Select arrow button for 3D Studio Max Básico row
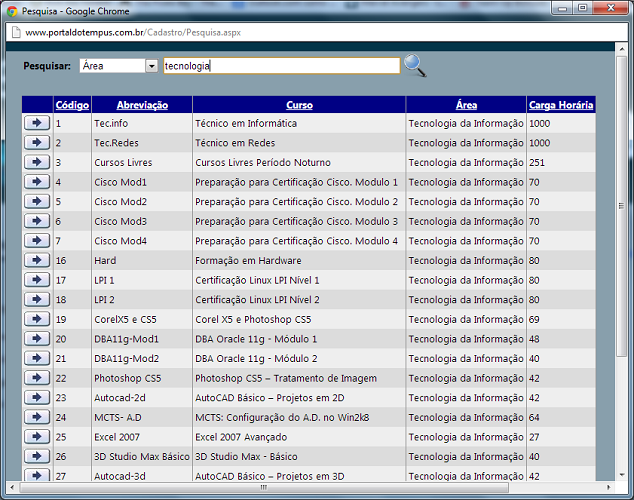The image size is (634, 500). [37, 456]
